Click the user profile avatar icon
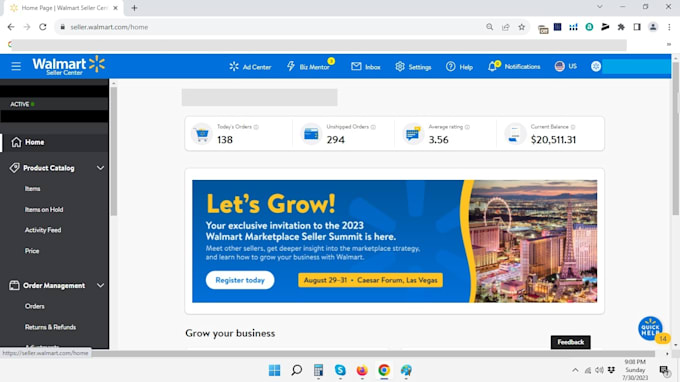 596,66
